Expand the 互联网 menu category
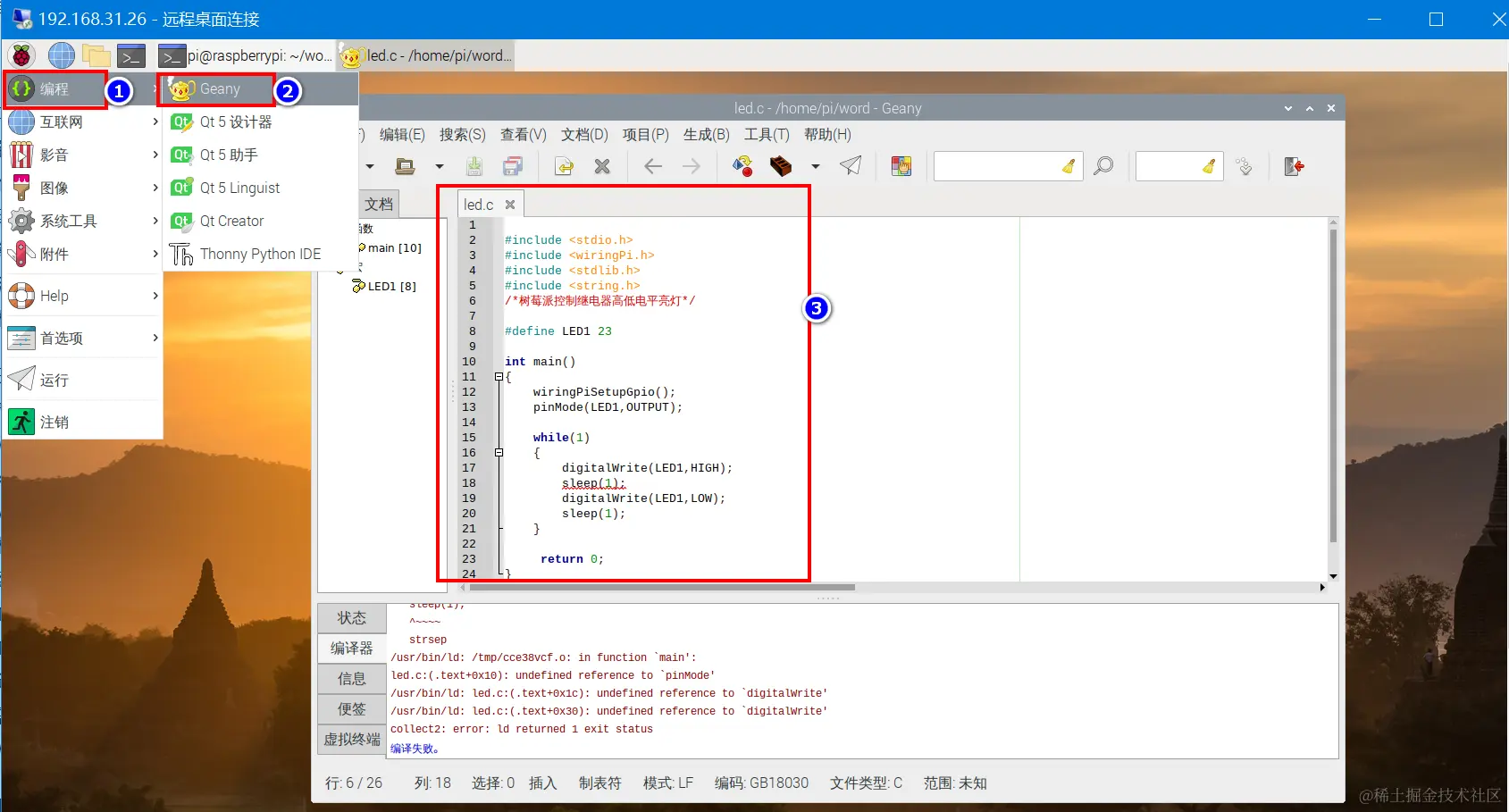The width and height of the screenshot is (1509, 812). pos(83,122)
